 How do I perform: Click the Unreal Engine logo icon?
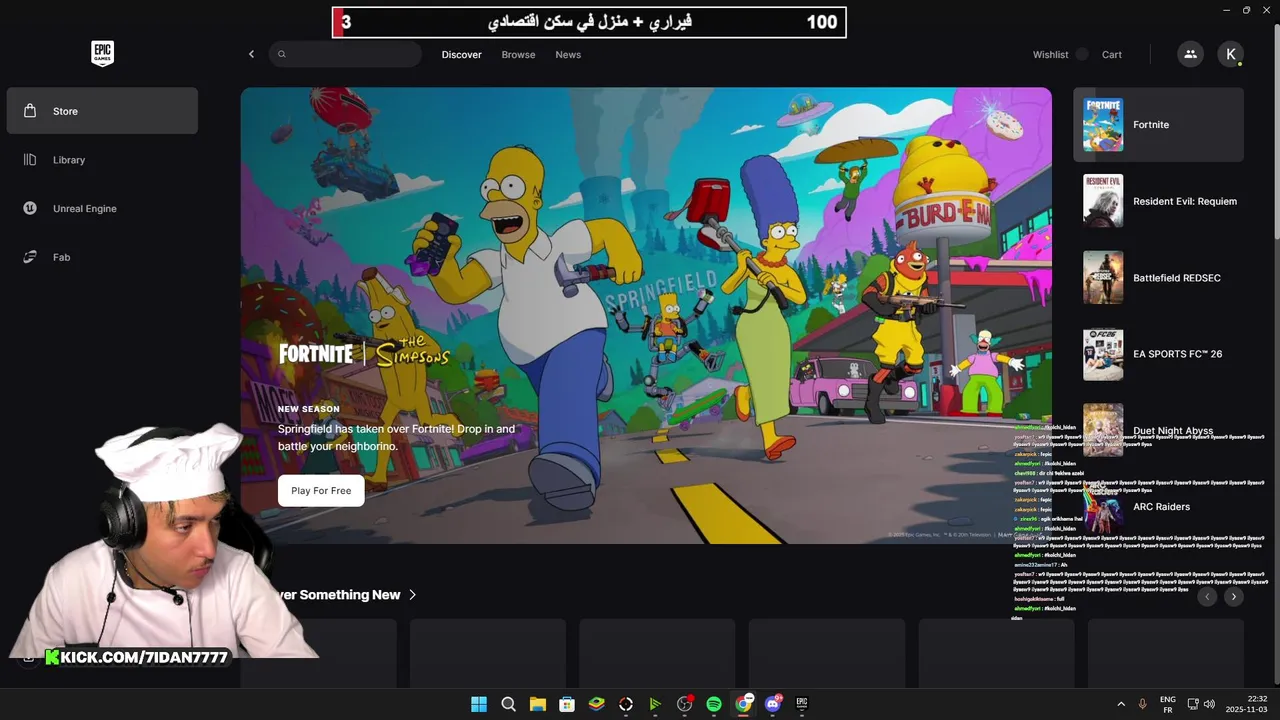[x=30, y=208]
